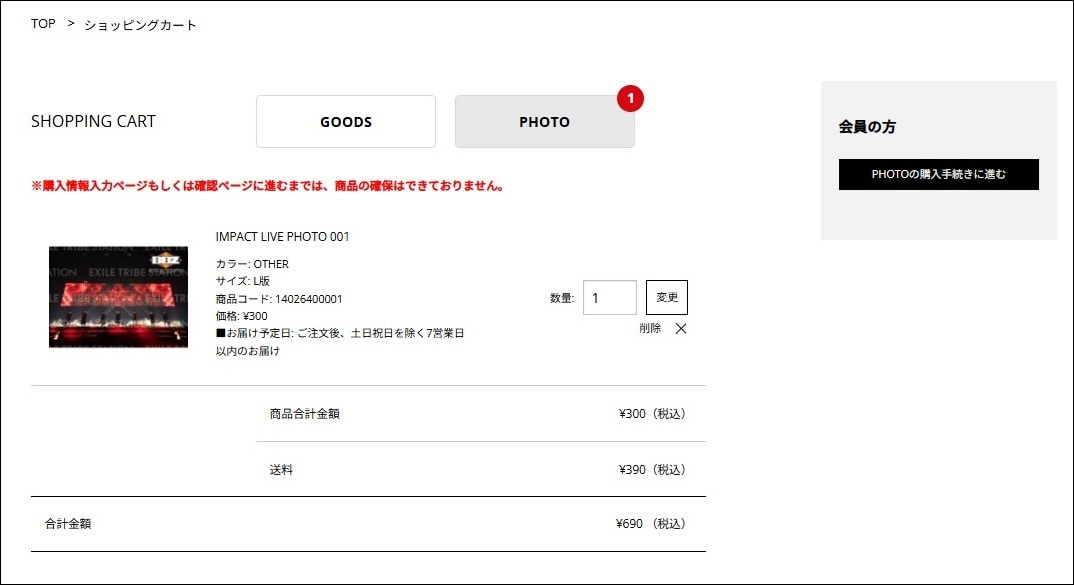Click the IMPACT LIVE PHOTO 001 product title
The height and width of the screenshot is (585, 1074).
tap(283, 237)
